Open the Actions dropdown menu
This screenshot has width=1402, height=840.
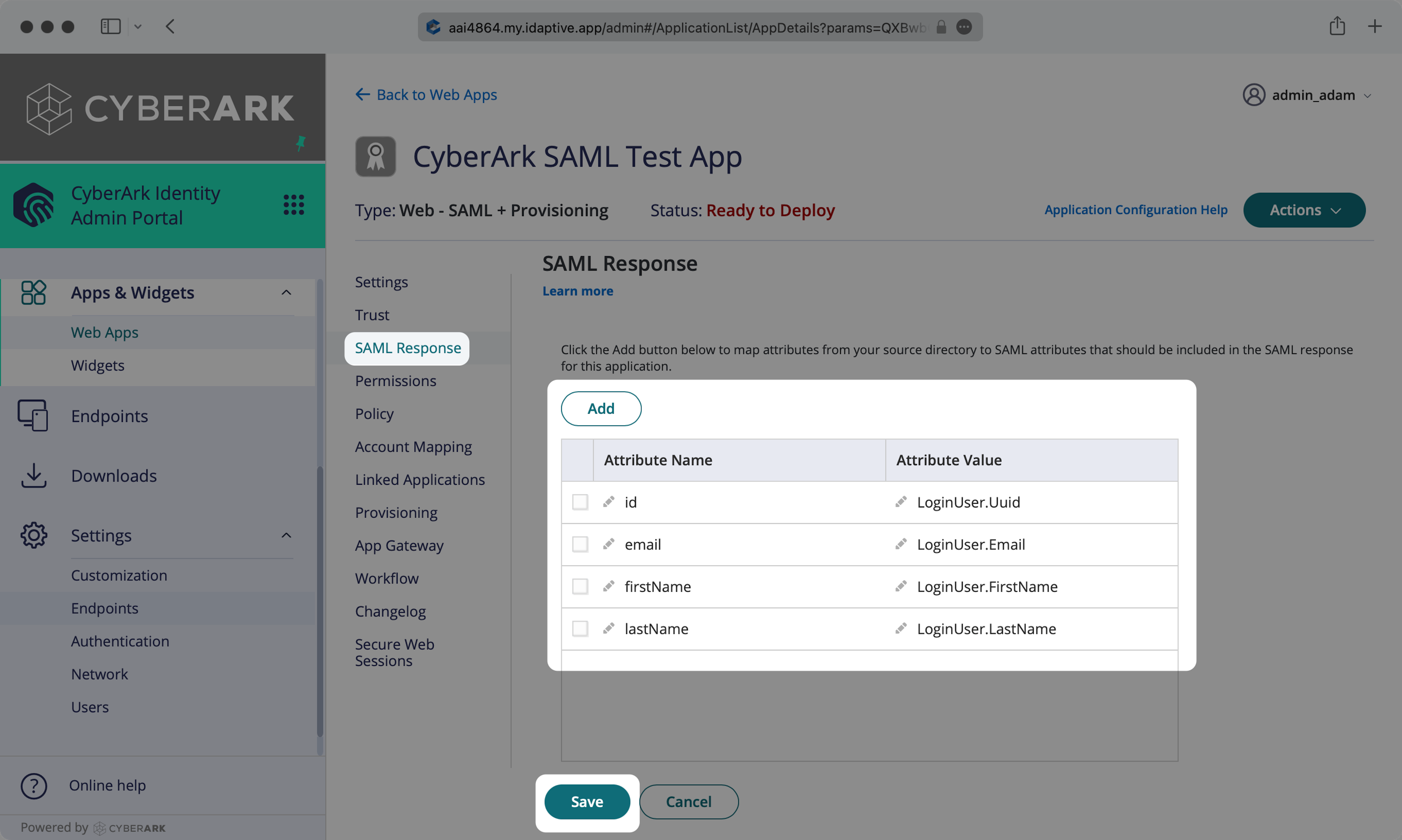1303,210
